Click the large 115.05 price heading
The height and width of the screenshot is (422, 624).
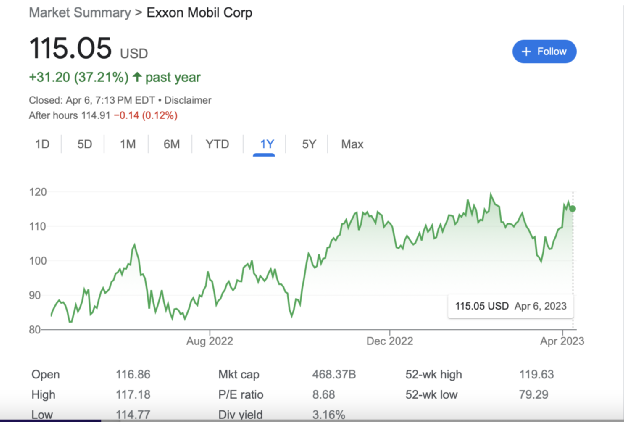pyautogui.click(x=70, y=48)
